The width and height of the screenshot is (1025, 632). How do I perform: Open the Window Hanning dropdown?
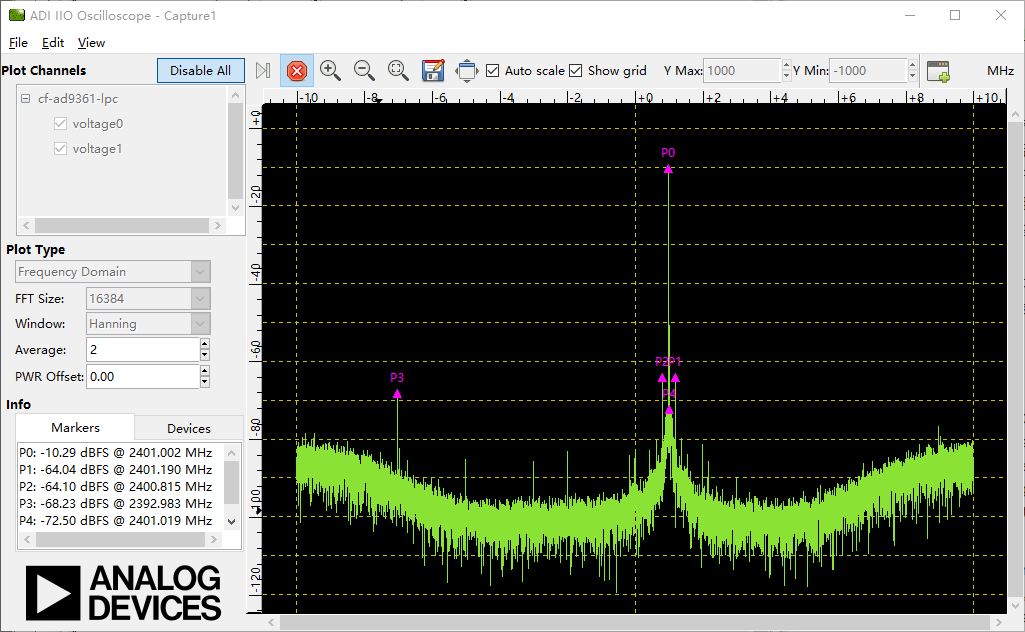[201, 324]
